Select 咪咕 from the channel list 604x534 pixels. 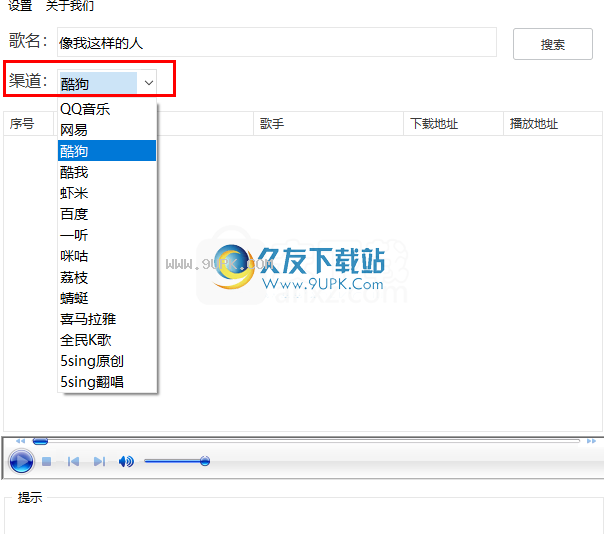point(107,256)
